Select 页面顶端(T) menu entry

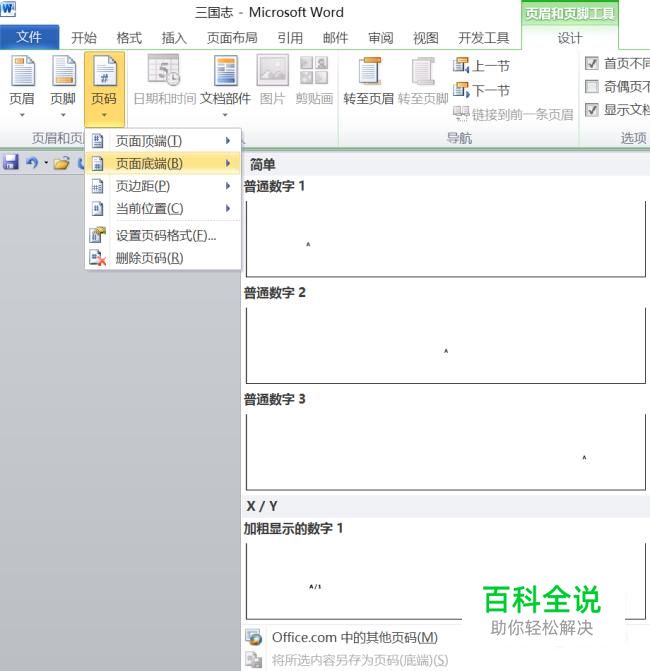coord(163,141)
